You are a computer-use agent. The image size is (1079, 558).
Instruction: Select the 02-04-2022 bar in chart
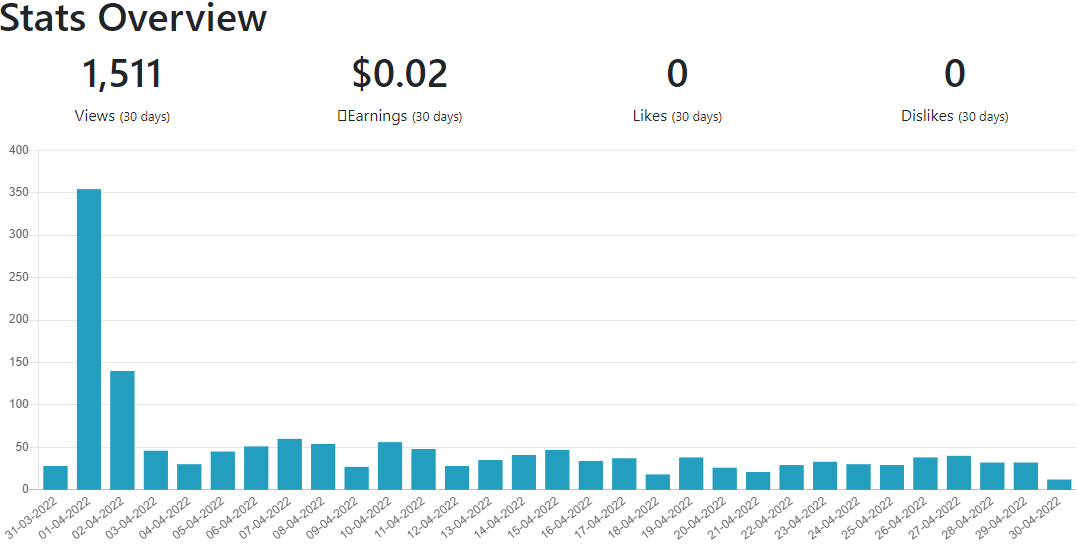(x=122, y=430)
